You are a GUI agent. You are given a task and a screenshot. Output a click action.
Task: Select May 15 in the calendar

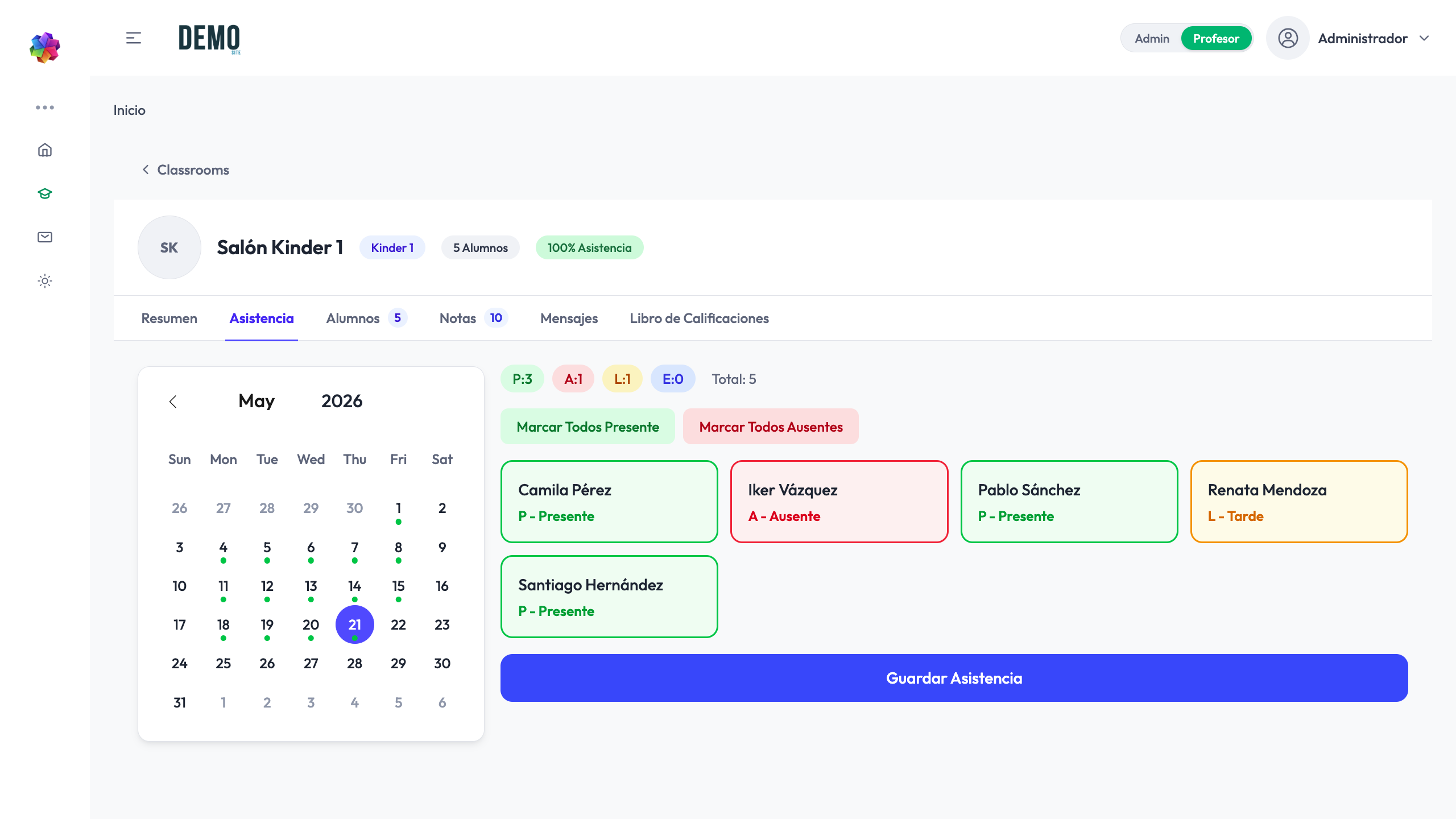[x=398, y=586]
